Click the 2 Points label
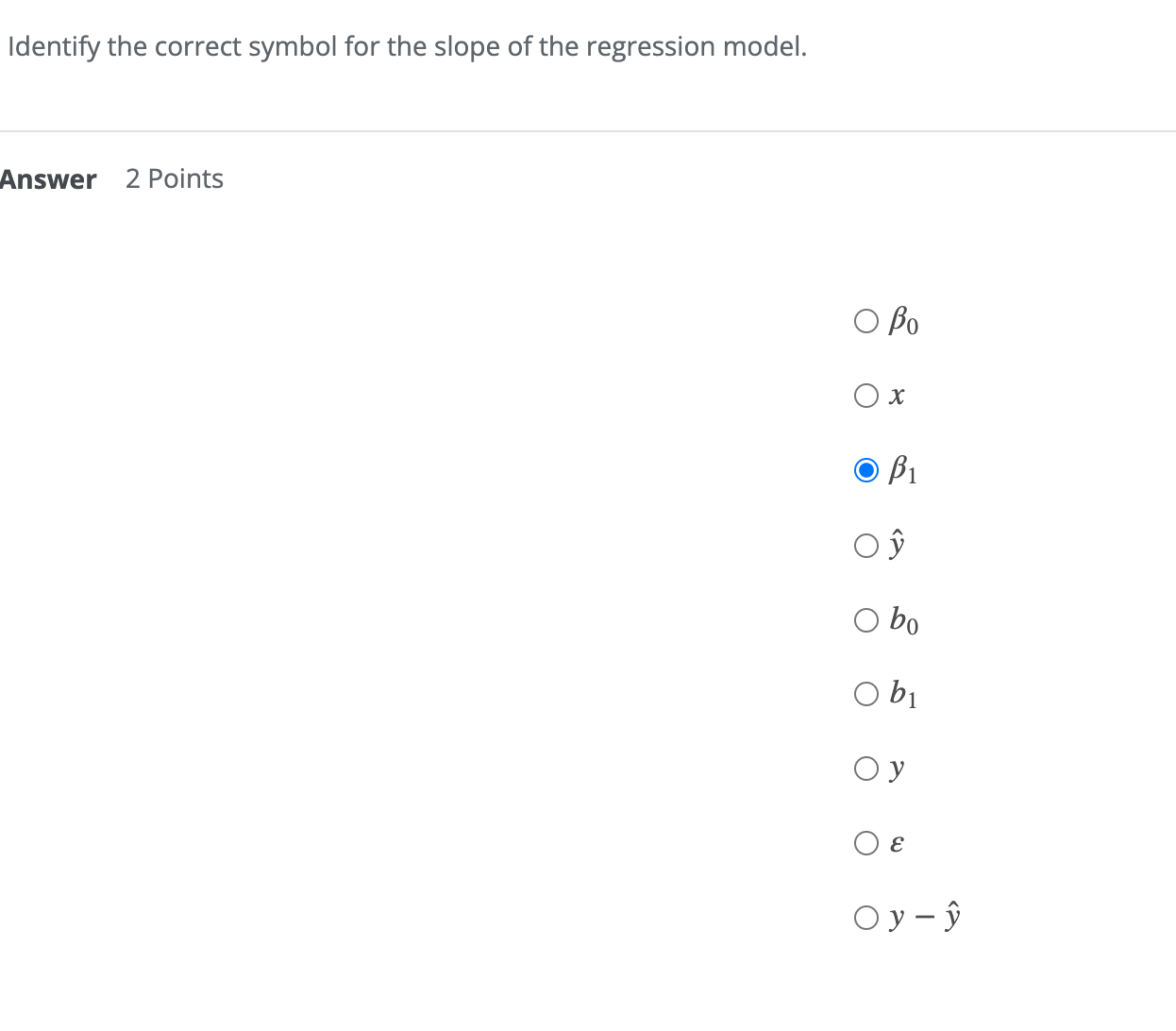The height and width of the screenshot is (1031, 1176). click(x=175, y=178)
